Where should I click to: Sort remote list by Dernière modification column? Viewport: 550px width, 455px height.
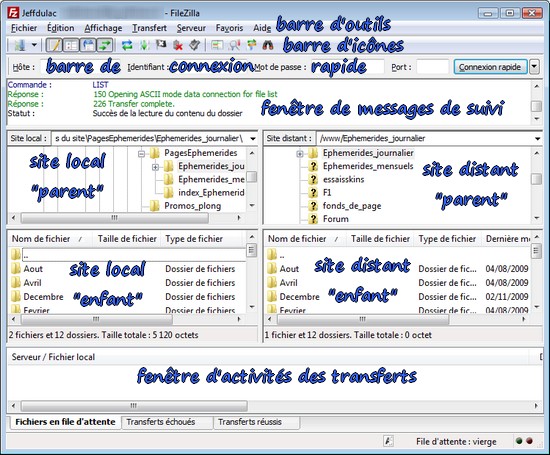[507, 239]
